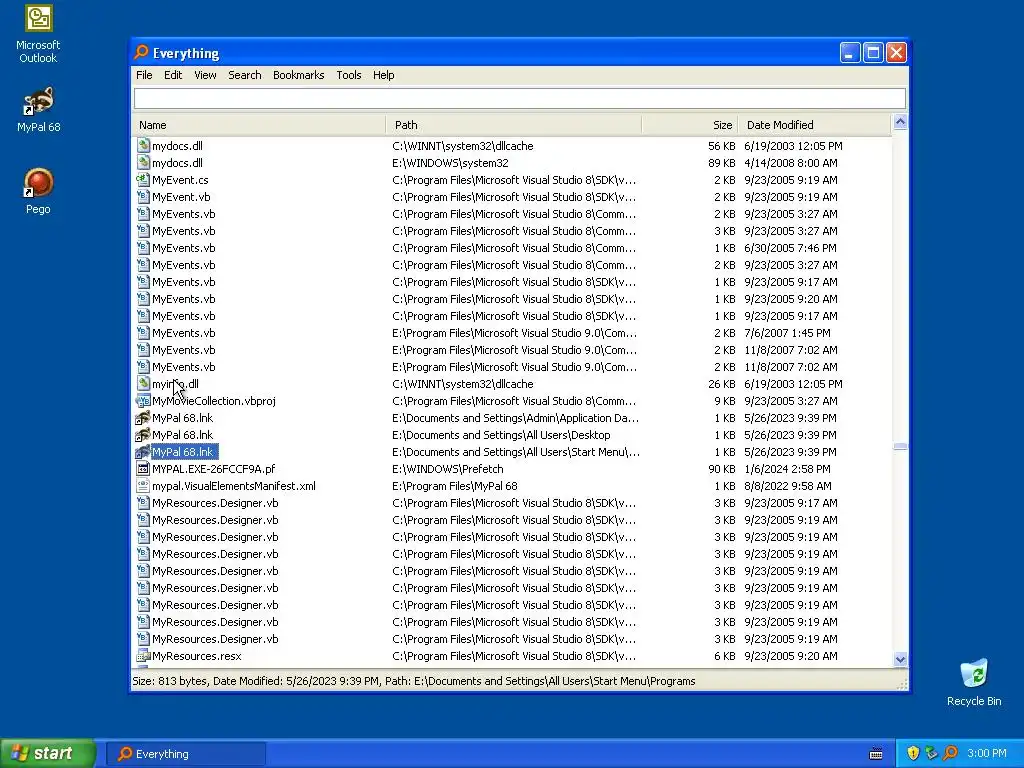Click the security shield tray icon
The height and width of the screenshot is (768, 1024).
tap(913, 753)
